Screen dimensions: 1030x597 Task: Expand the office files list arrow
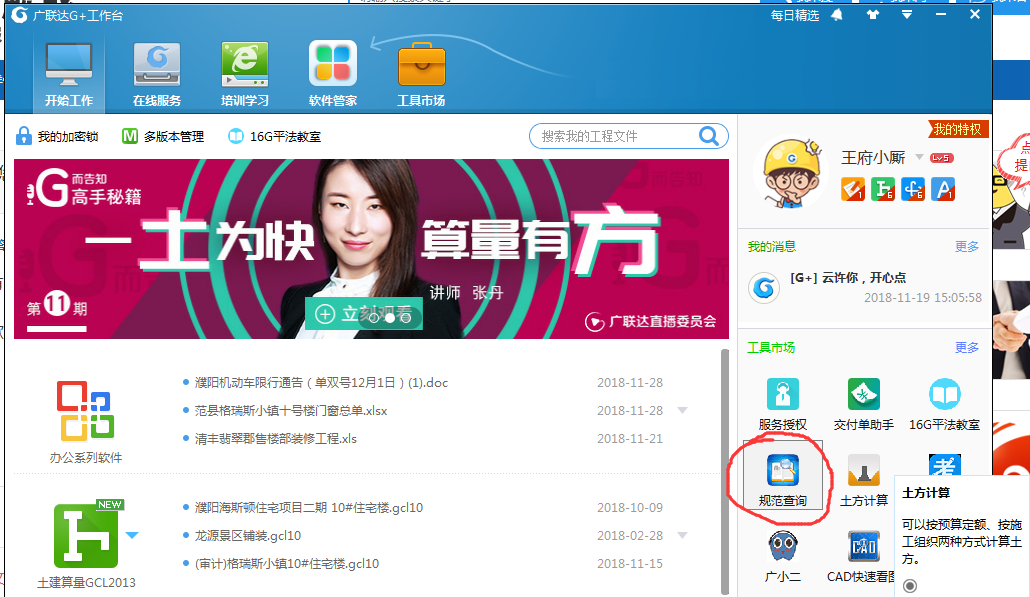tap(683, 410)
